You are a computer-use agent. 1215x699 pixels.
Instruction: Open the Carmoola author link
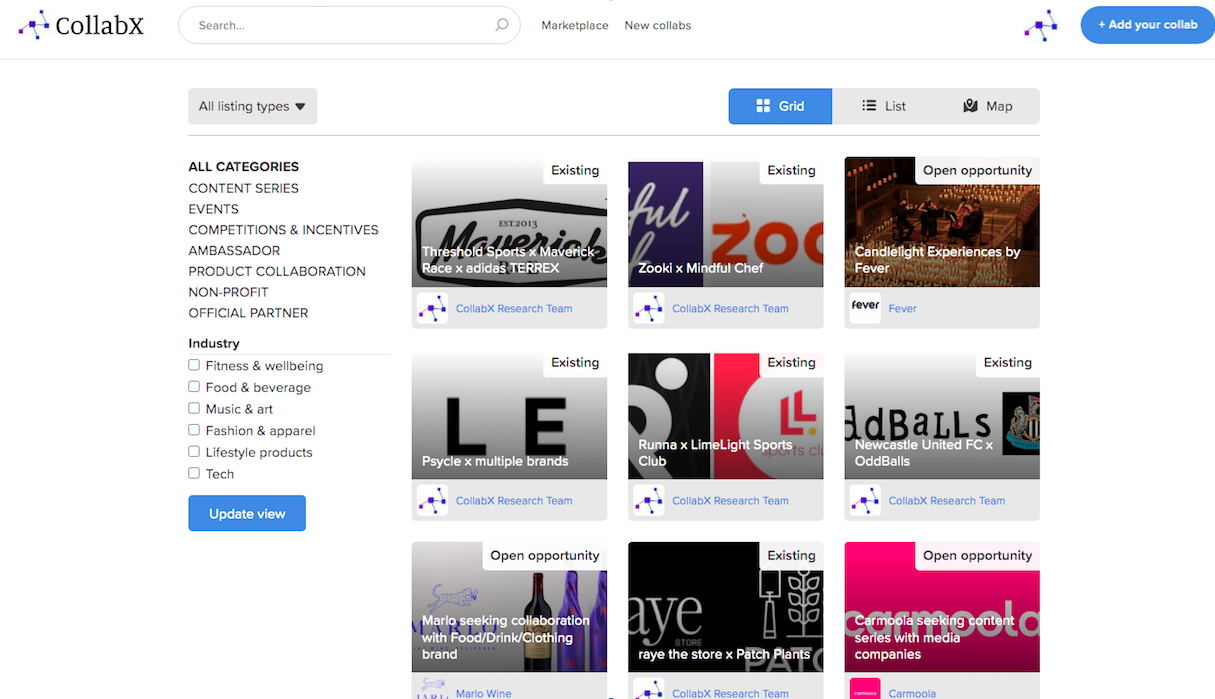pos(912,693)
